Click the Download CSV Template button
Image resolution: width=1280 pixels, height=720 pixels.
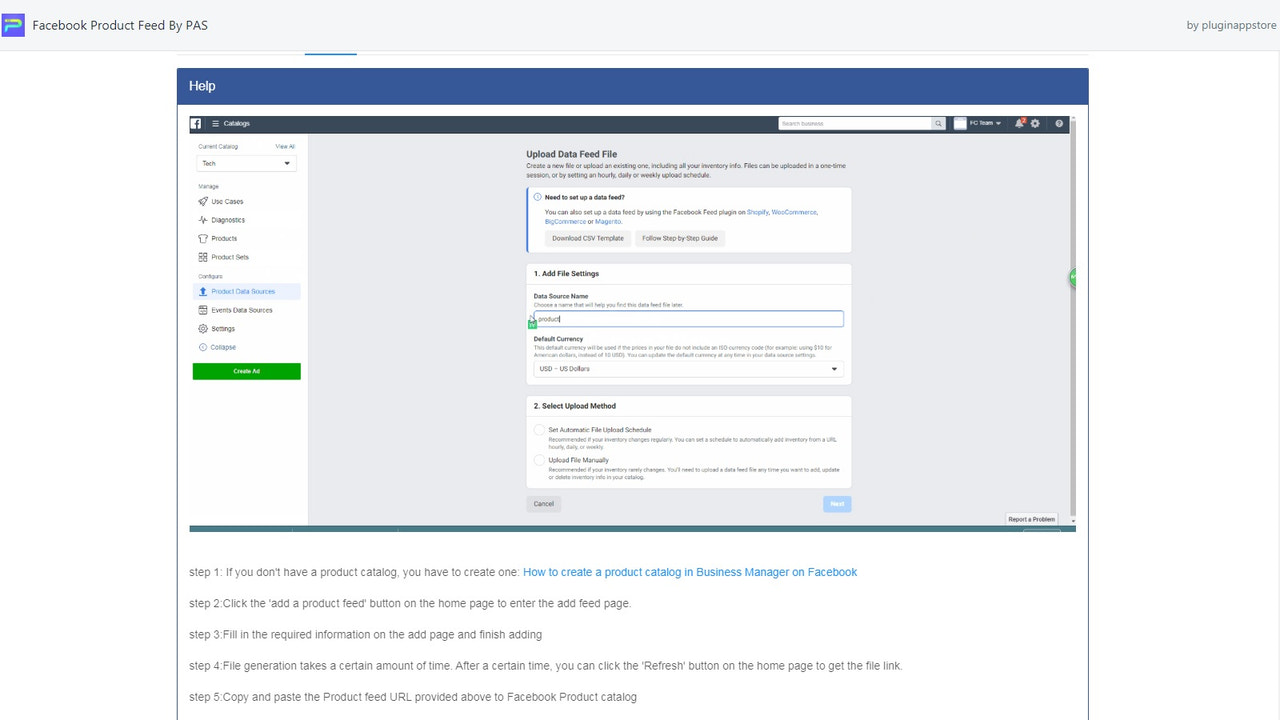click(x=588, y=238)
